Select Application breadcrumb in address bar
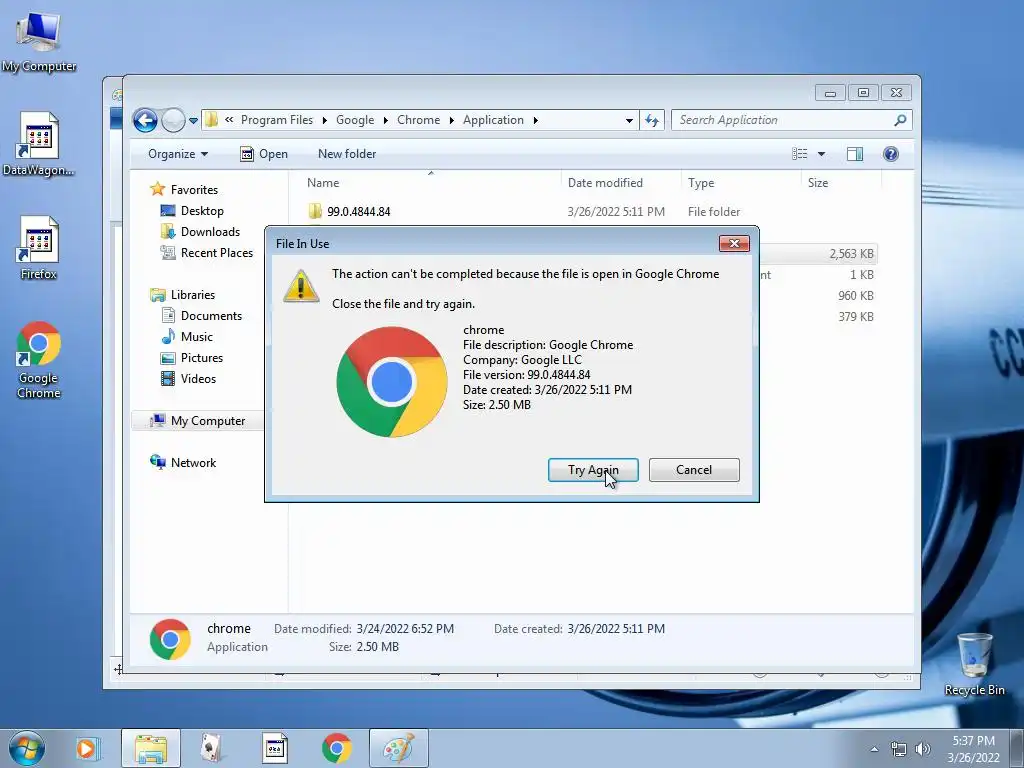1024x768 pixels. (x=493, y=120)
